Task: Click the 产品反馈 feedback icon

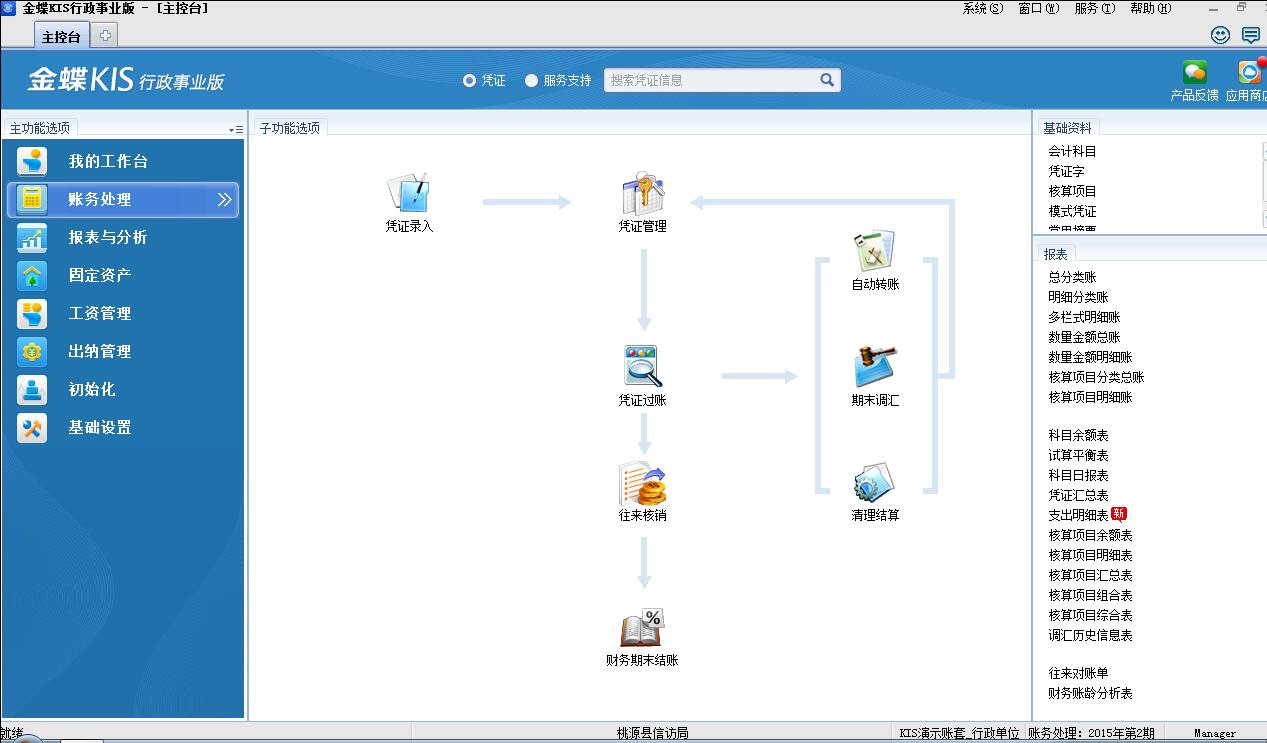Action: [1194, 74]
